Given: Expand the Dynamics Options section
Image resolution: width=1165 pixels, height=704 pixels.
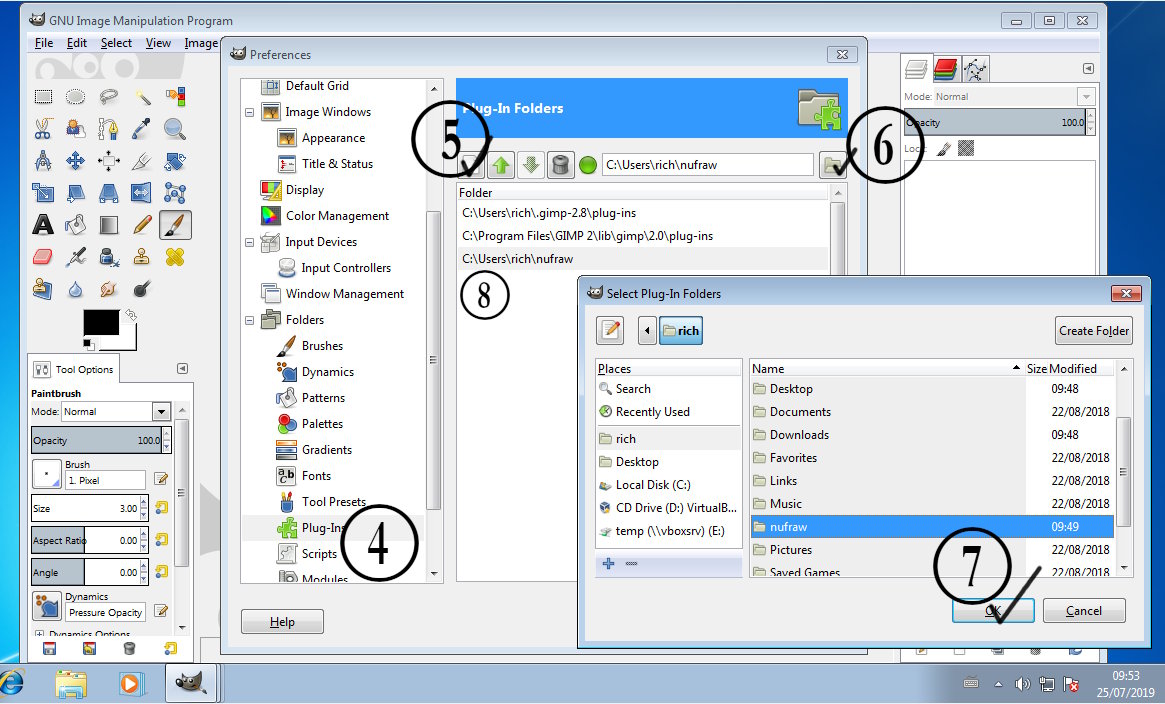Looking at the screenshot, I should [39, 634].
